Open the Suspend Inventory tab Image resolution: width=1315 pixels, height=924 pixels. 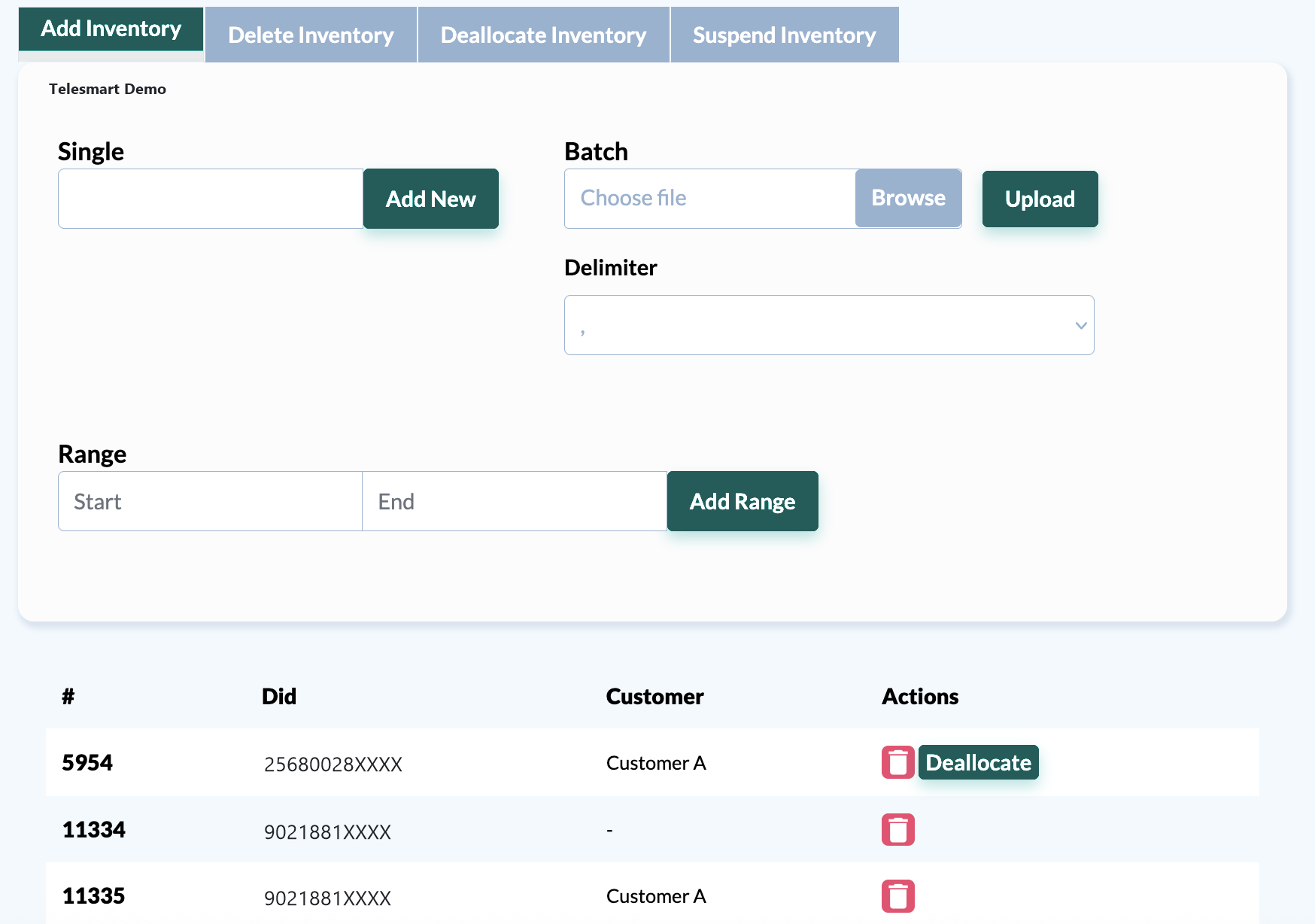[x=785, y=35]
